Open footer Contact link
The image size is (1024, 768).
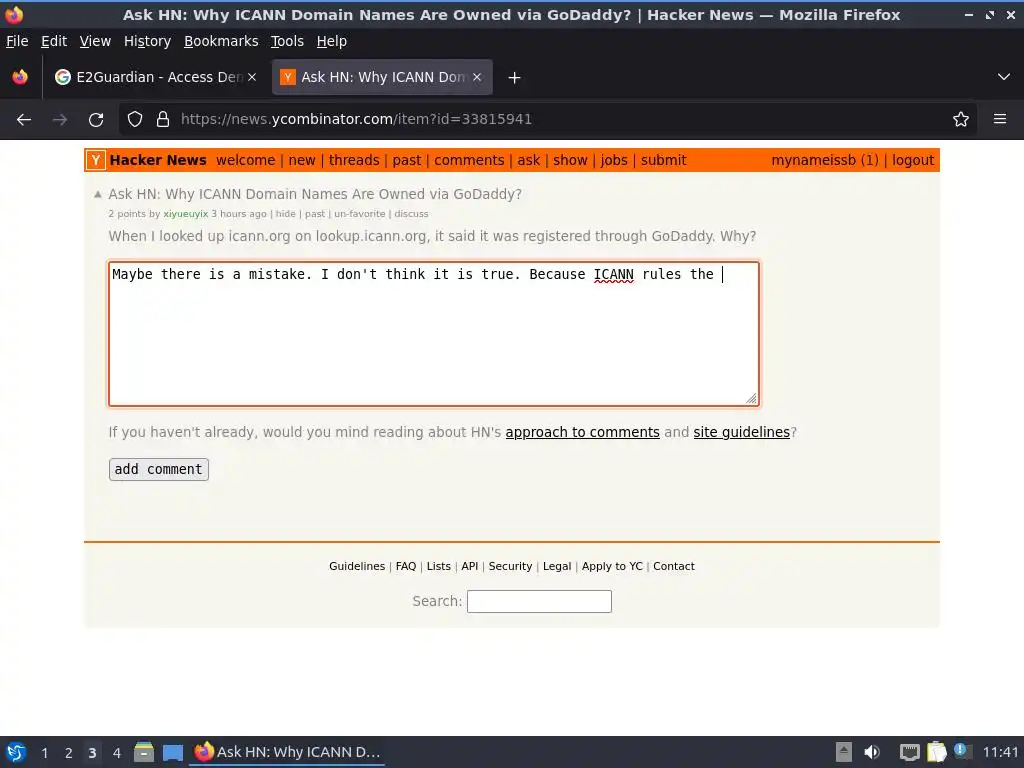[x=674, y=566]
